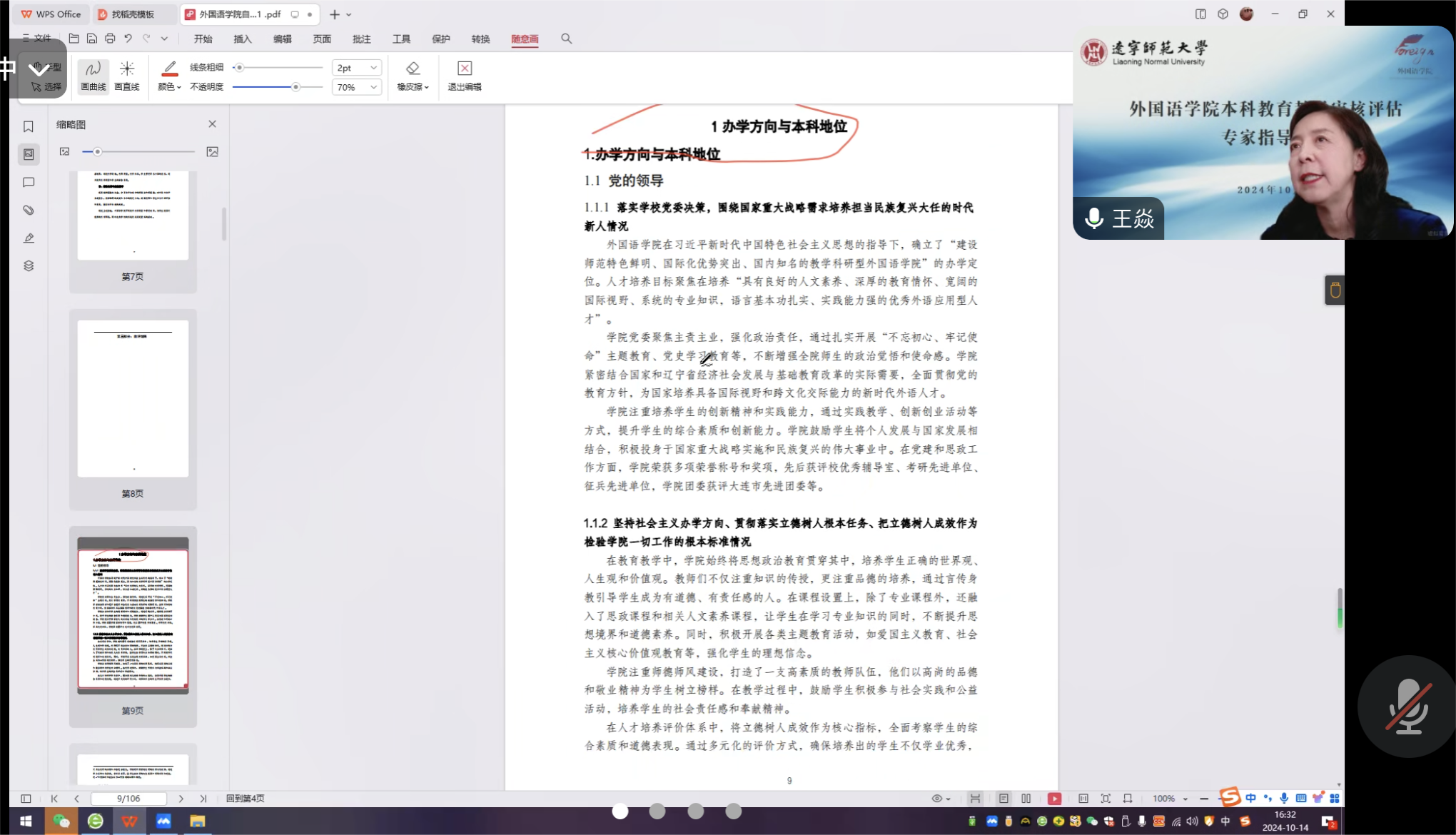Open the 工具 ribbon tab
The width and height of the screenshot is (1456, 835).
[x=401, y=39]
